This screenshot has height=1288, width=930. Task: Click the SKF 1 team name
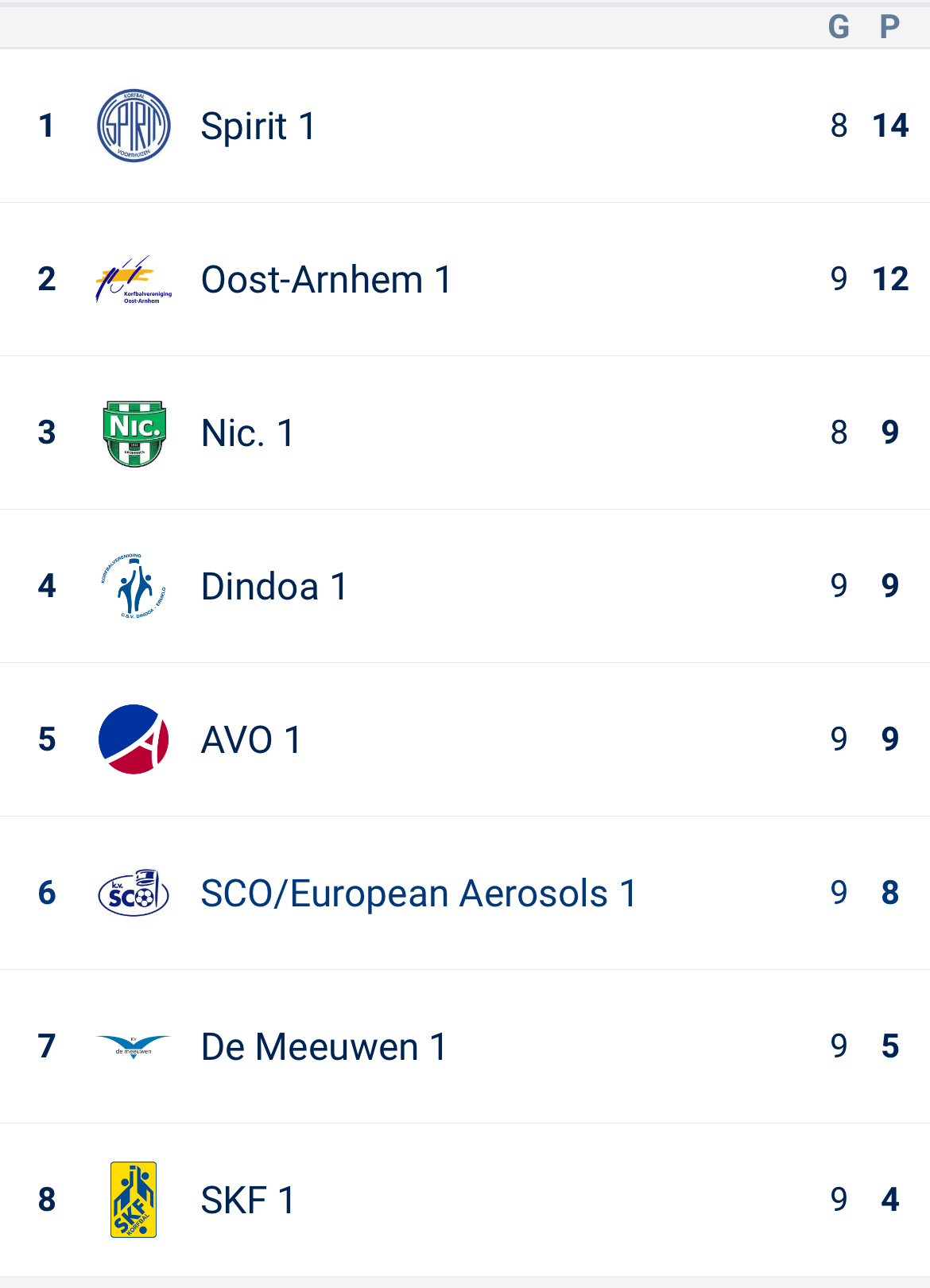[247, 1201]
